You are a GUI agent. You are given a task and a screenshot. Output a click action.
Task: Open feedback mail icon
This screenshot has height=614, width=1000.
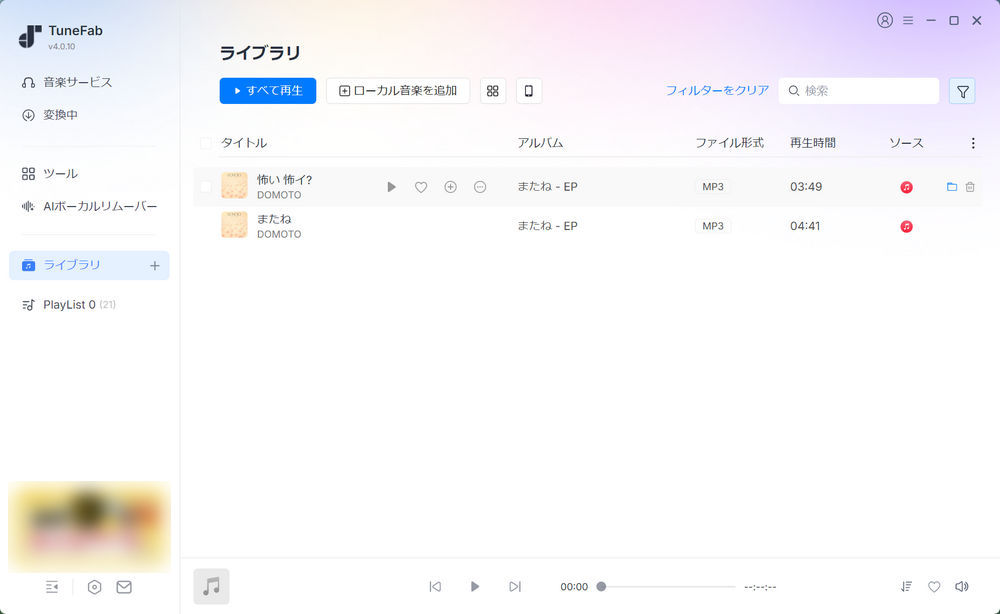tap(124, 587)
